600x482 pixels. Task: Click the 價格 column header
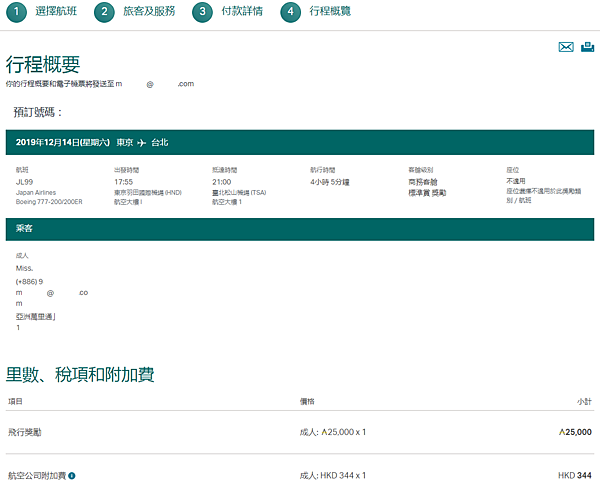pos(307,401)
